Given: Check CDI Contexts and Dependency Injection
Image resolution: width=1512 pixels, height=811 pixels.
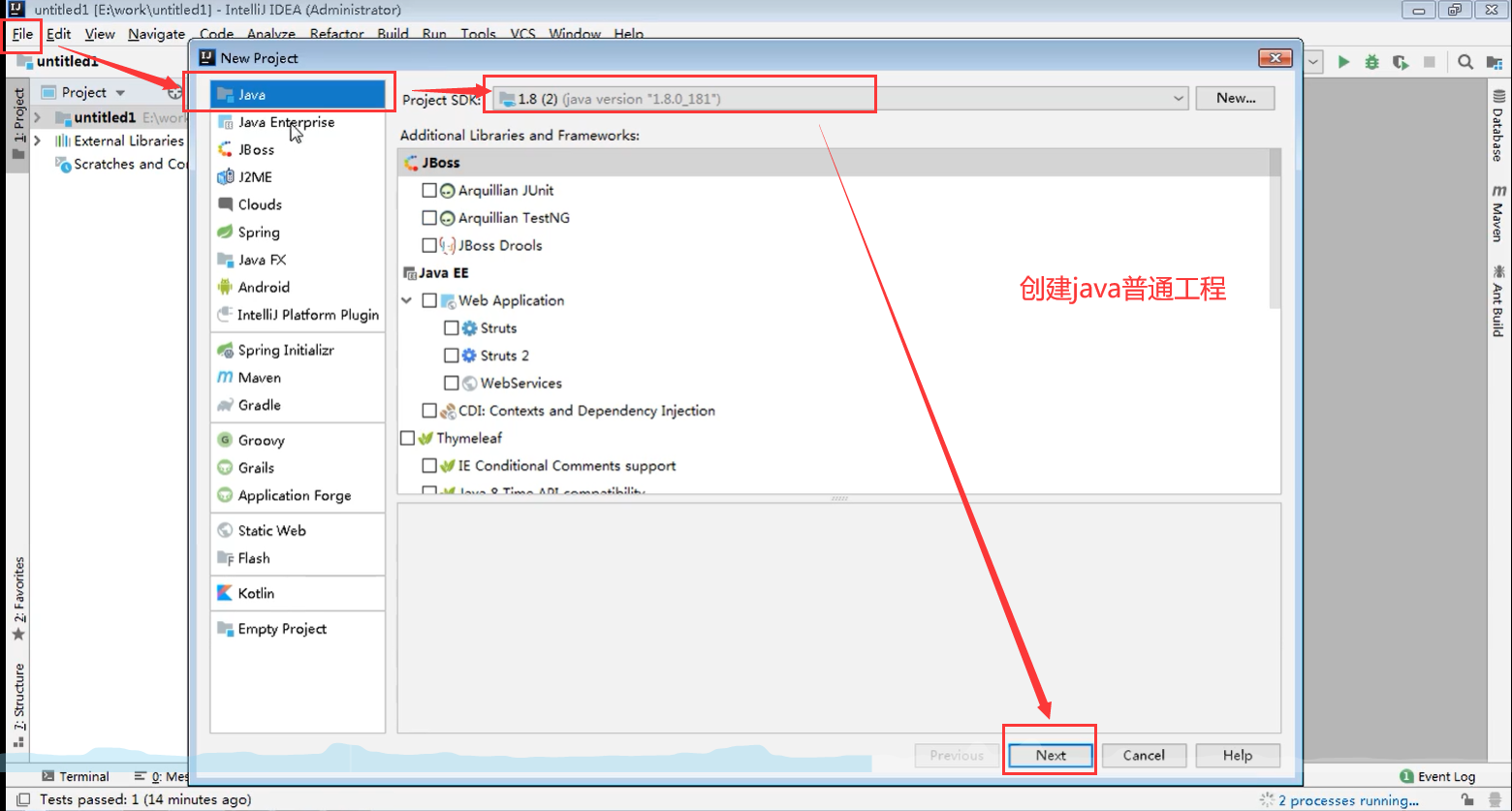Looking at the screenshot, I should (x=429, y=411).
